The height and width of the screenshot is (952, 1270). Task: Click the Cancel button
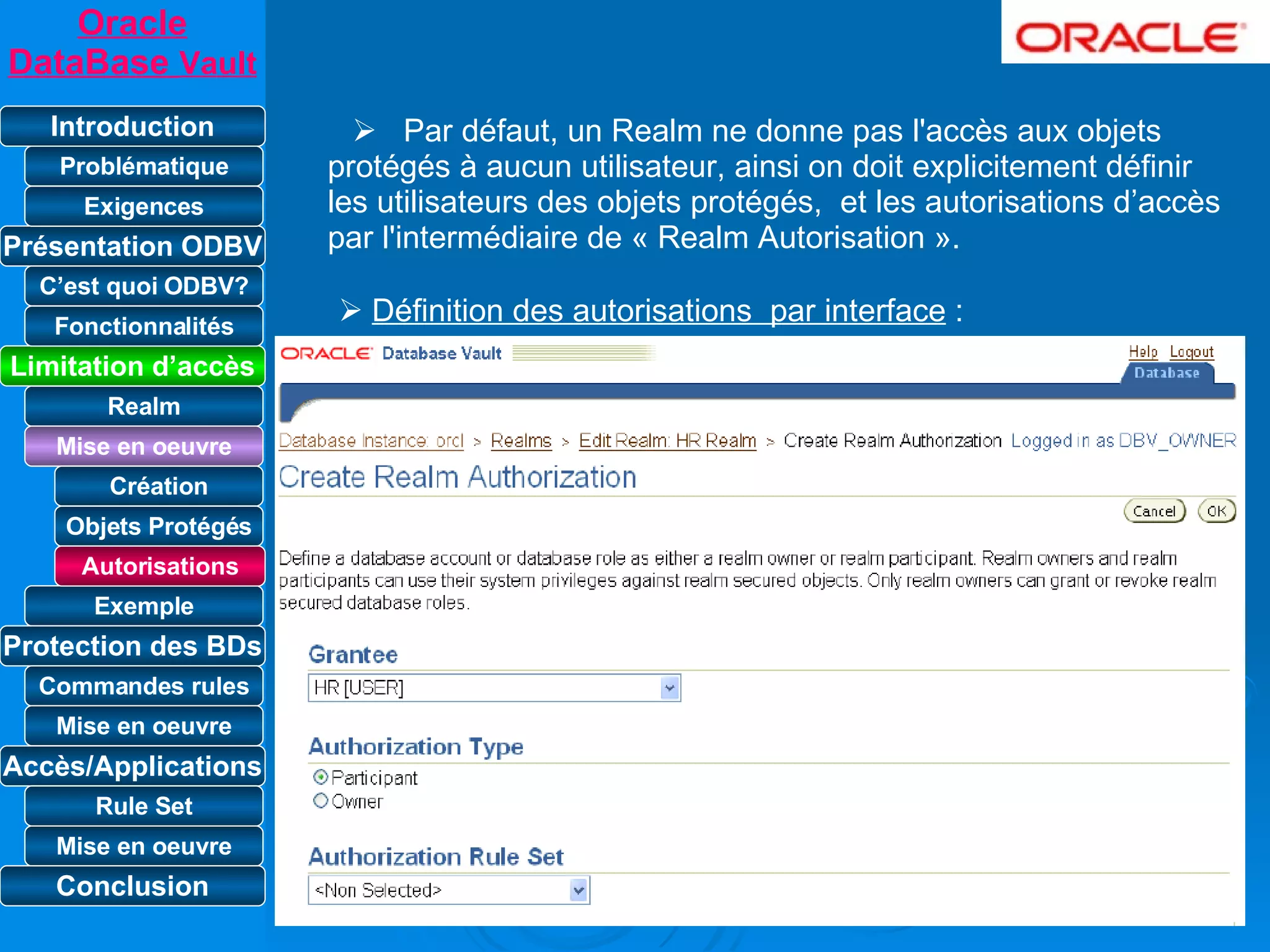point(1155,511)
